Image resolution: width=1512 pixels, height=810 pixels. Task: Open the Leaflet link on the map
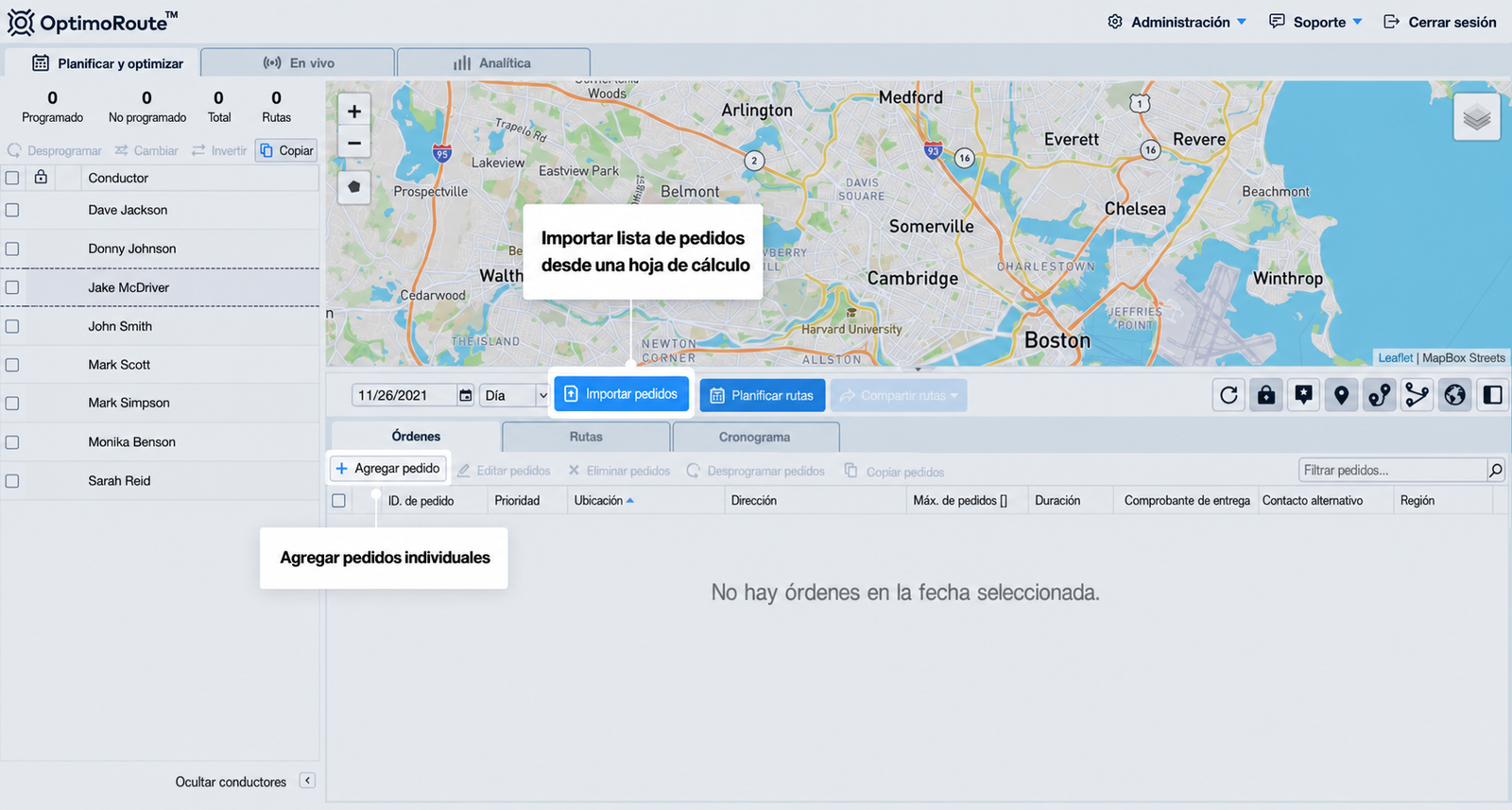click(1396, 357)
